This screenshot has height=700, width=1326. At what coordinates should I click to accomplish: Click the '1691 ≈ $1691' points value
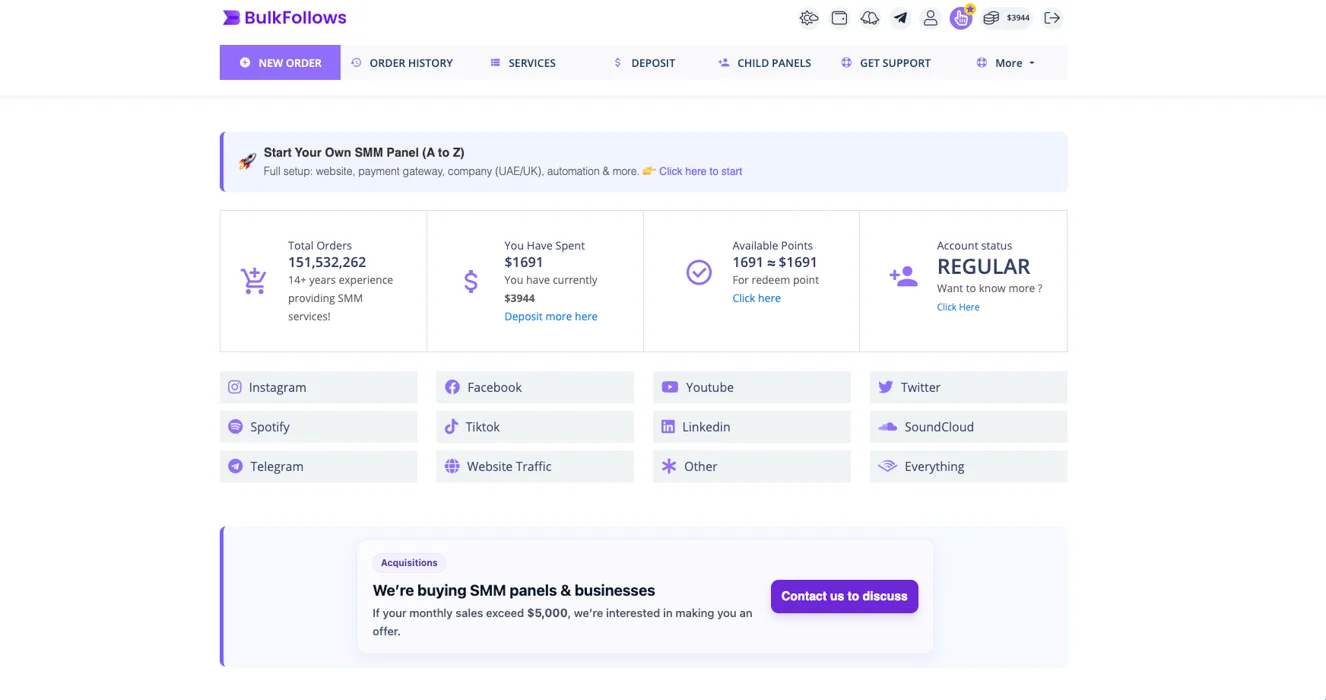[x=775, y=262]
